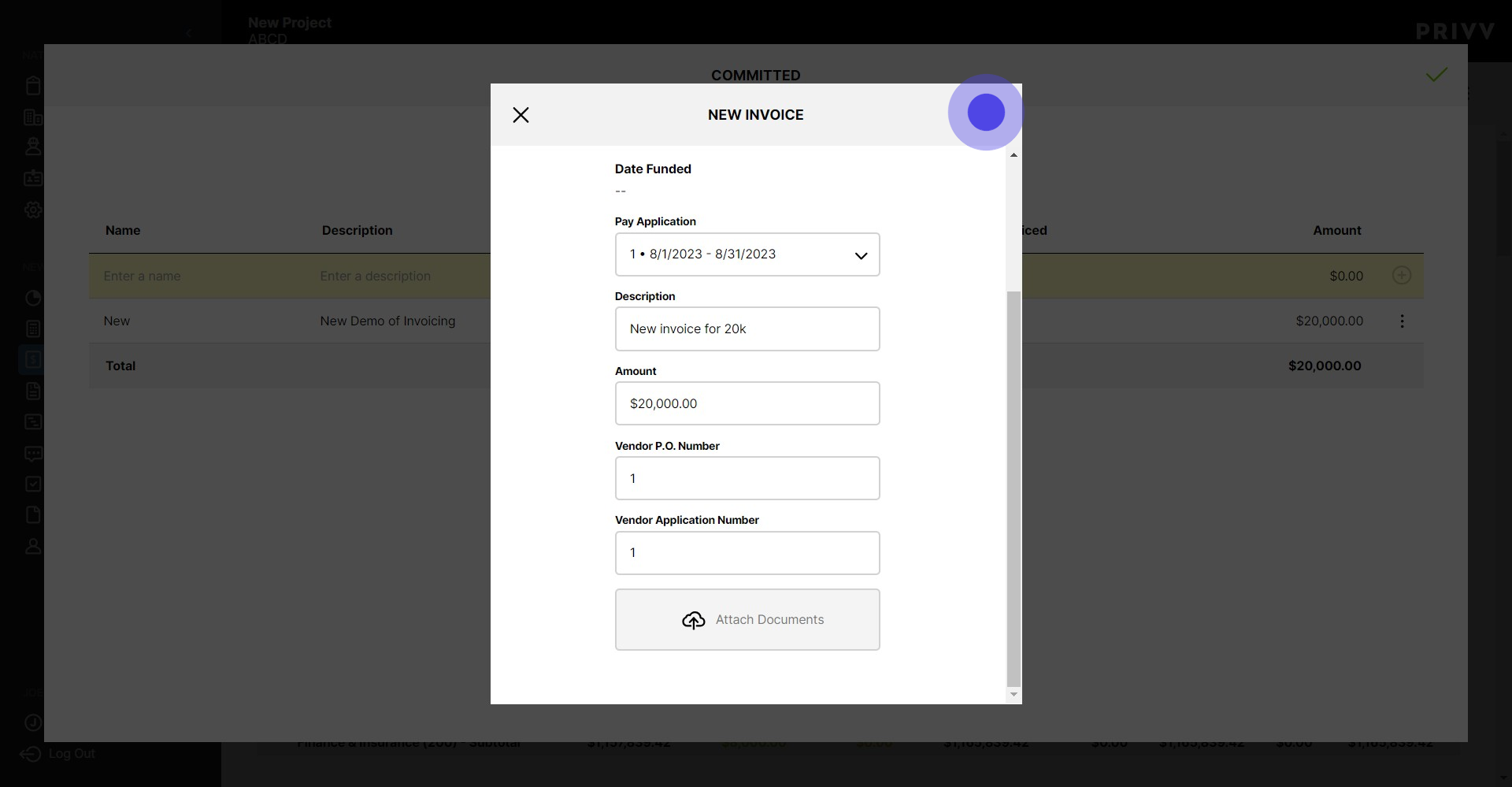Click the COMMITTED heading
Image resolution: width=1512 pixels, height=787 pixels.
pyautogui.click(x=755, y=76)
